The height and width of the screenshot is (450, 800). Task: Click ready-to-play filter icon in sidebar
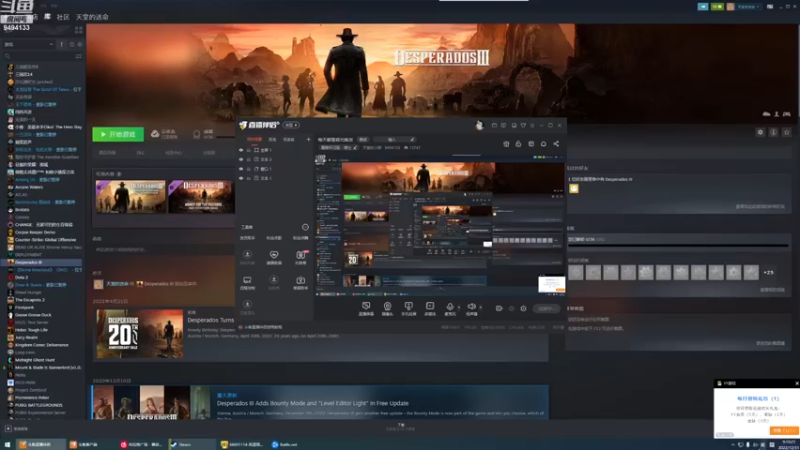coord(80,44)
